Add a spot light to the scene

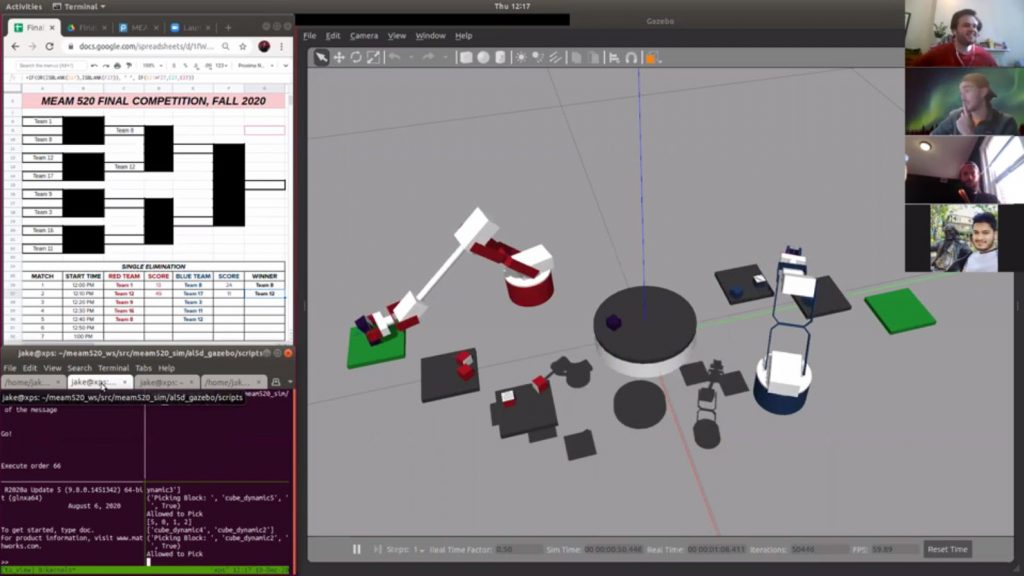point(536,58)
